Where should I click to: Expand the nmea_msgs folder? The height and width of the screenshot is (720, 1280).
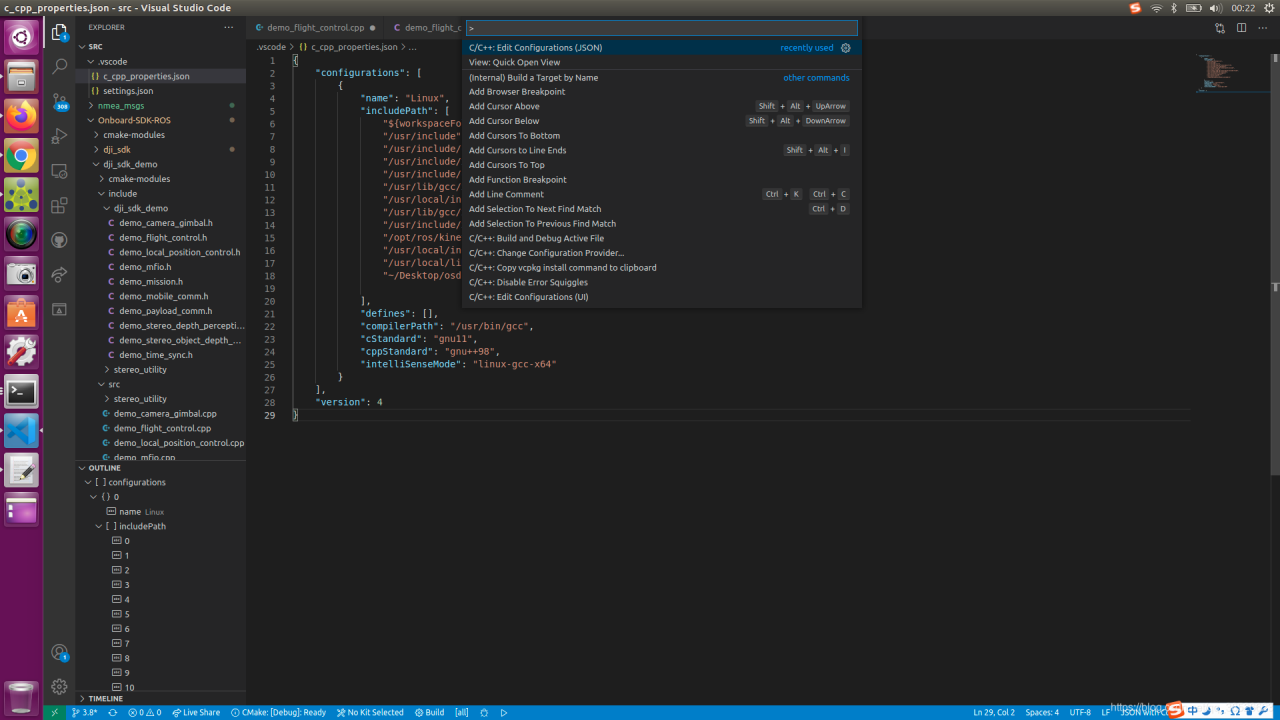(x=91, y=105)
